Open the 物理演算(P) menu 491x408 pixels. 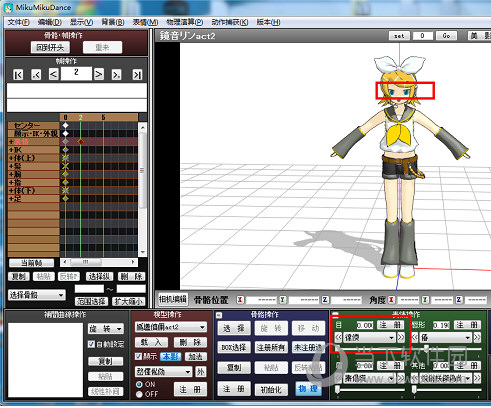[185, 22]
